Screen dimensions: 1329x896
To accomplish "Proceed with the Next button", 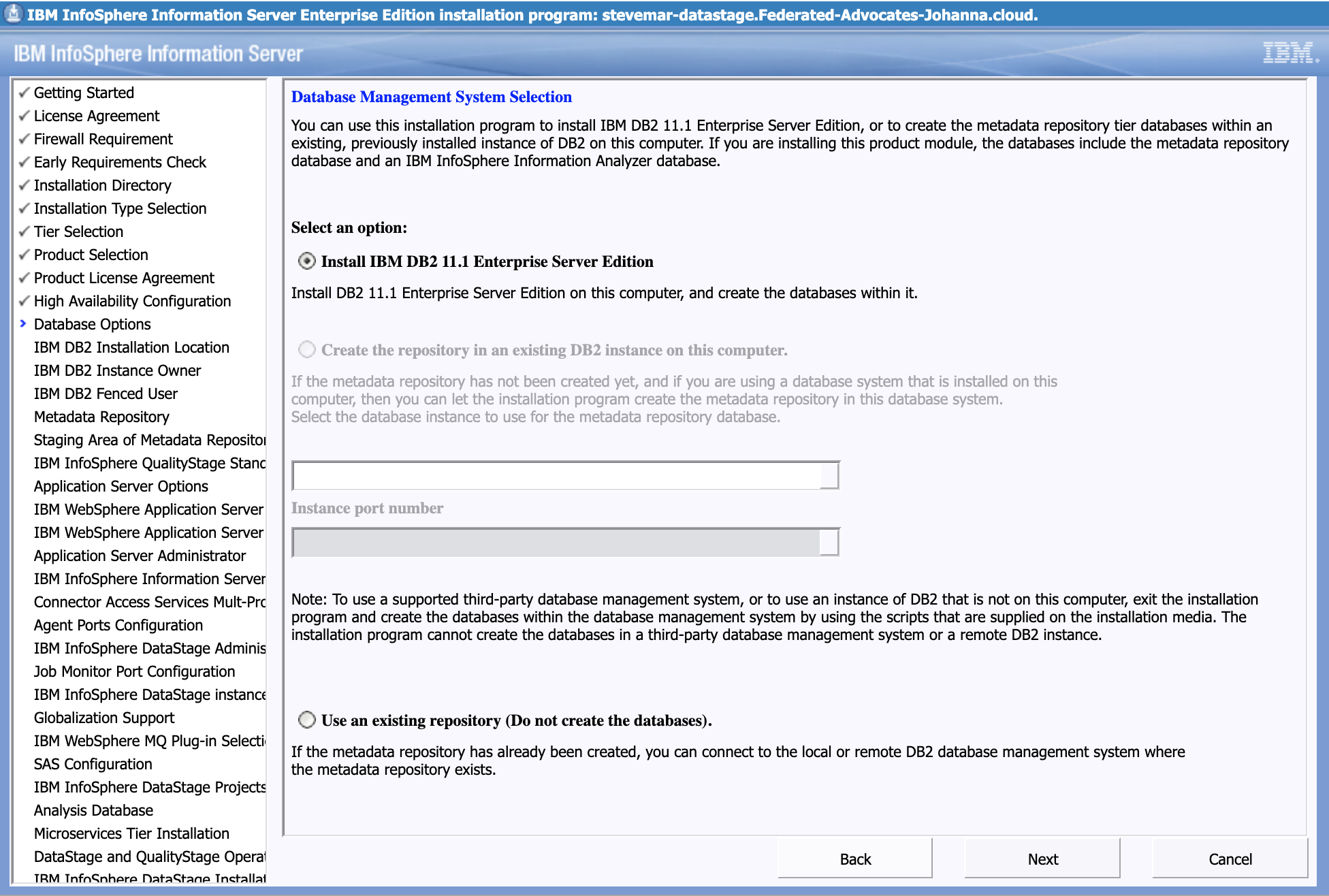I will click(x=1042, y=859).
